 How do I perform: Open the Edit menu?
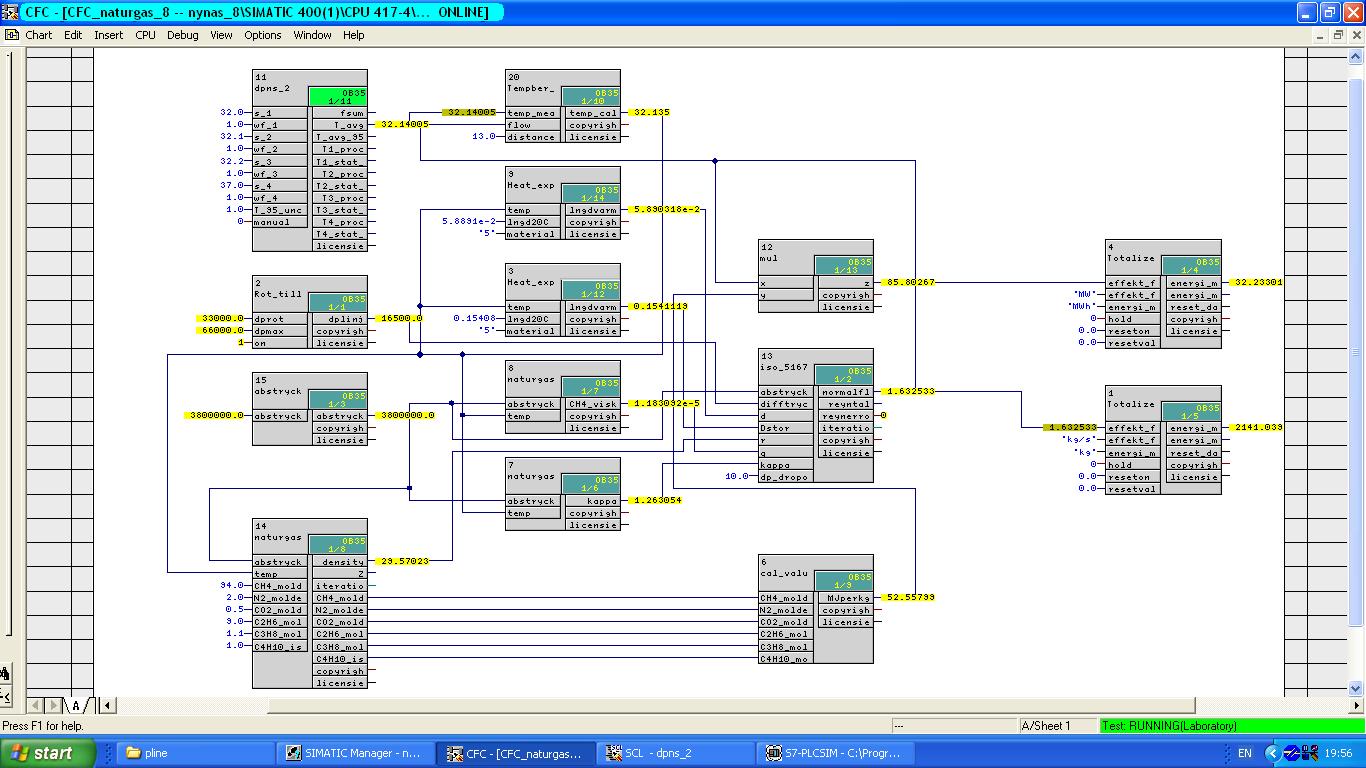point(73,35)
